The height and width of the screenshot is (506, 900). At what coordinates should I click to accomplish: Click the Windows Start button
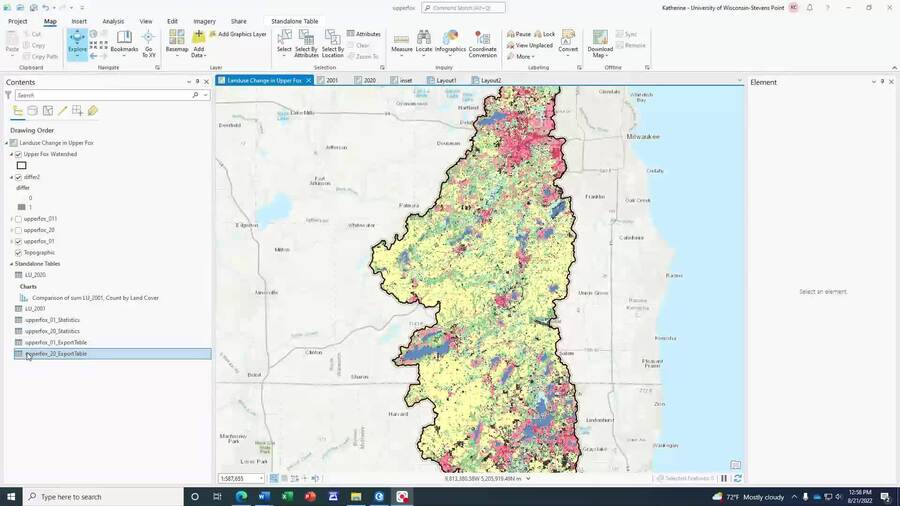[x=11, y=497]
